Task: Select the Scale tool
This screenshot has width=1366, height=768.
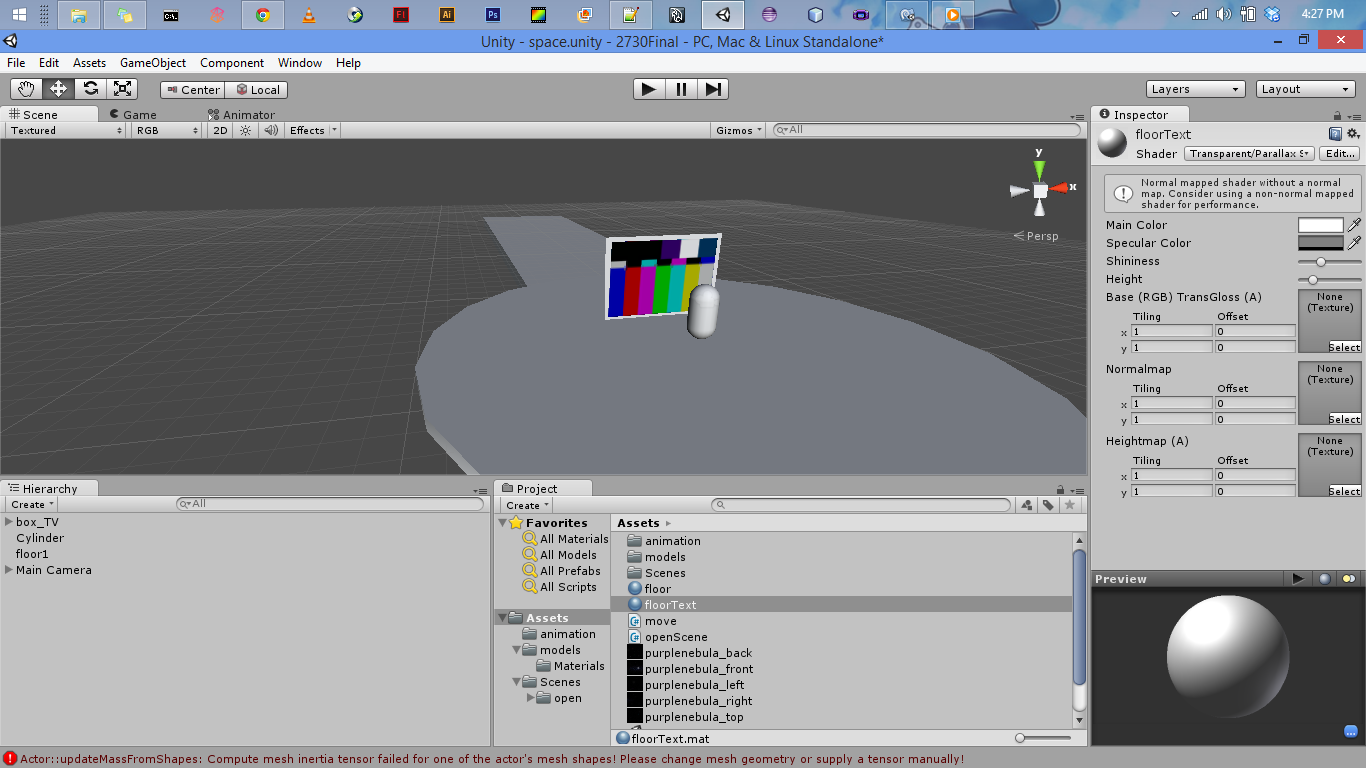Action: [x=122, y=88]
